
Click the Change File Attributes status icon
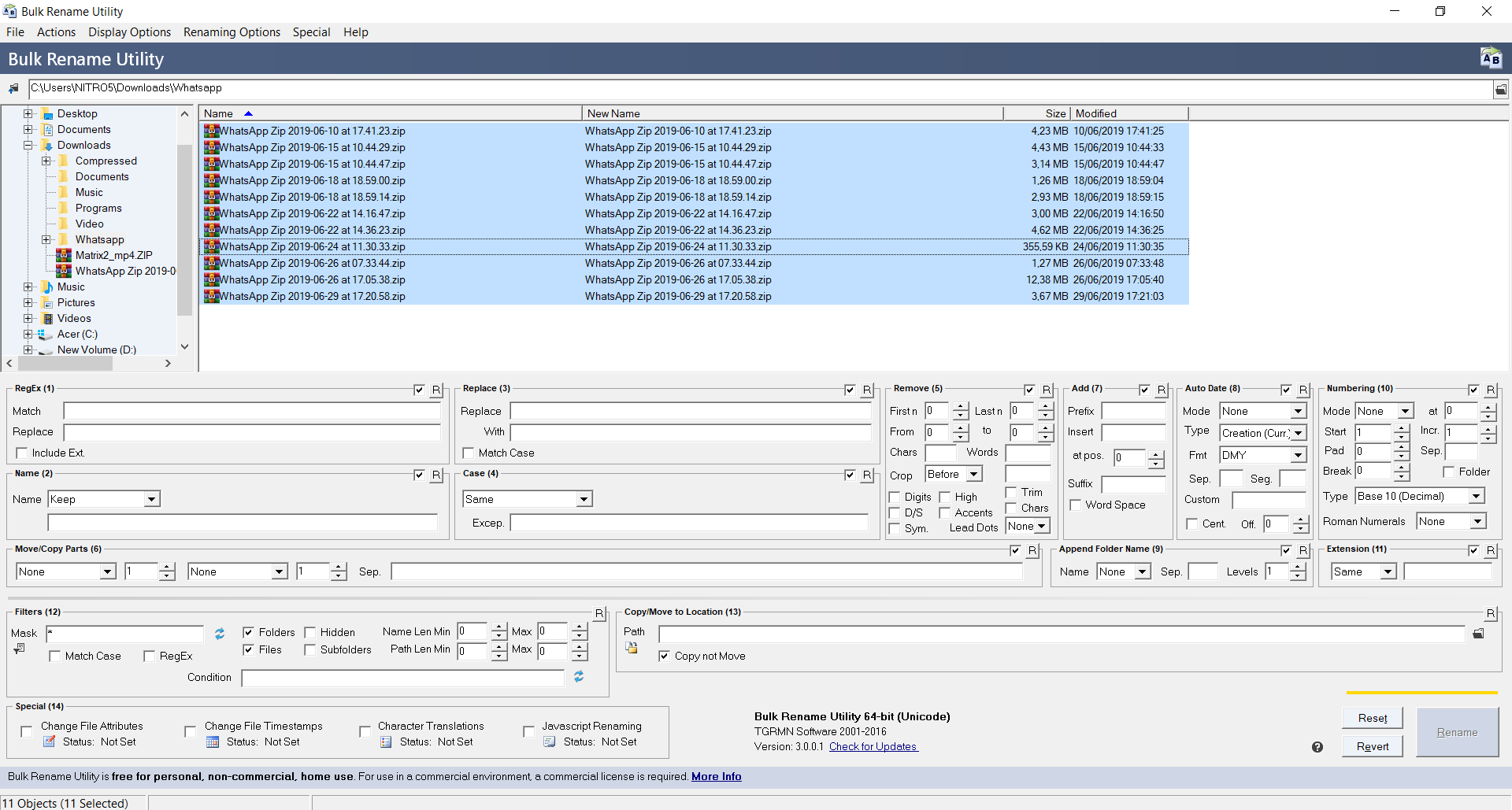pyautogui.click(x=50, y=742)
